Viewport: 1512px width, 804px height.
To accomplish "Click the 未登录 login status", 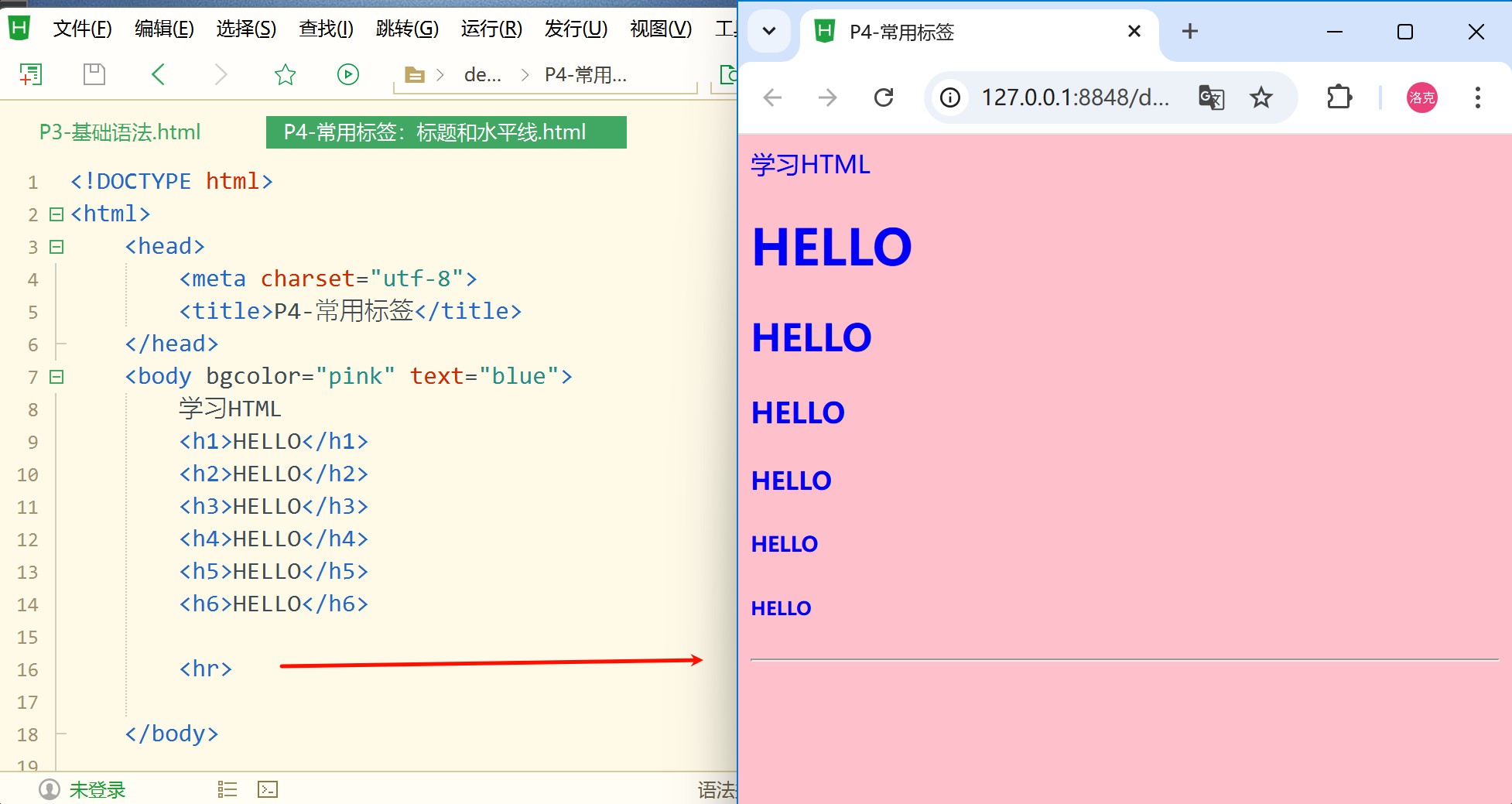I will point(97,790).
